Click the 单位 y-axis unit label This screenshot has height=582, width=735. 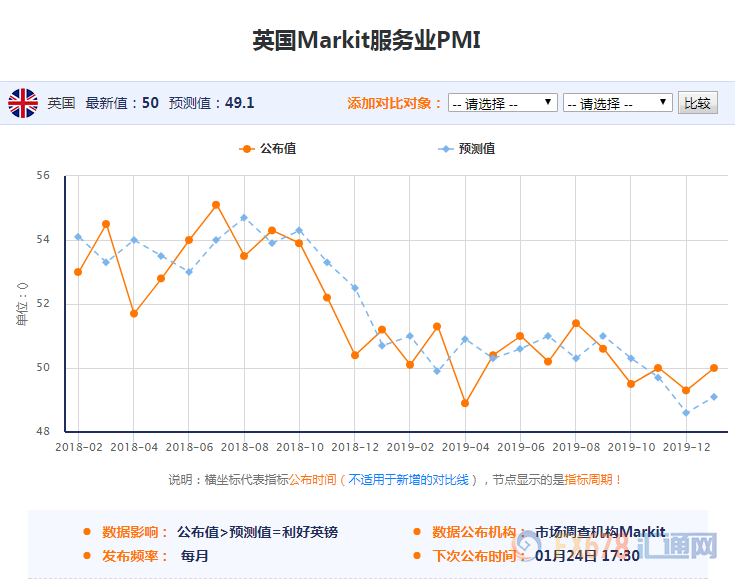pos(22,304)
